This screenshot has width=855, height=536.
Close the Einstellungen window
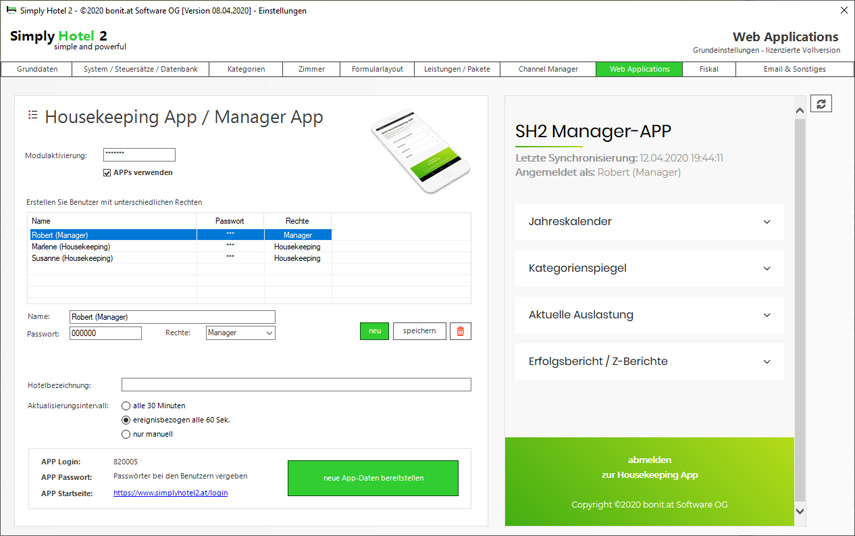point(843,10)
